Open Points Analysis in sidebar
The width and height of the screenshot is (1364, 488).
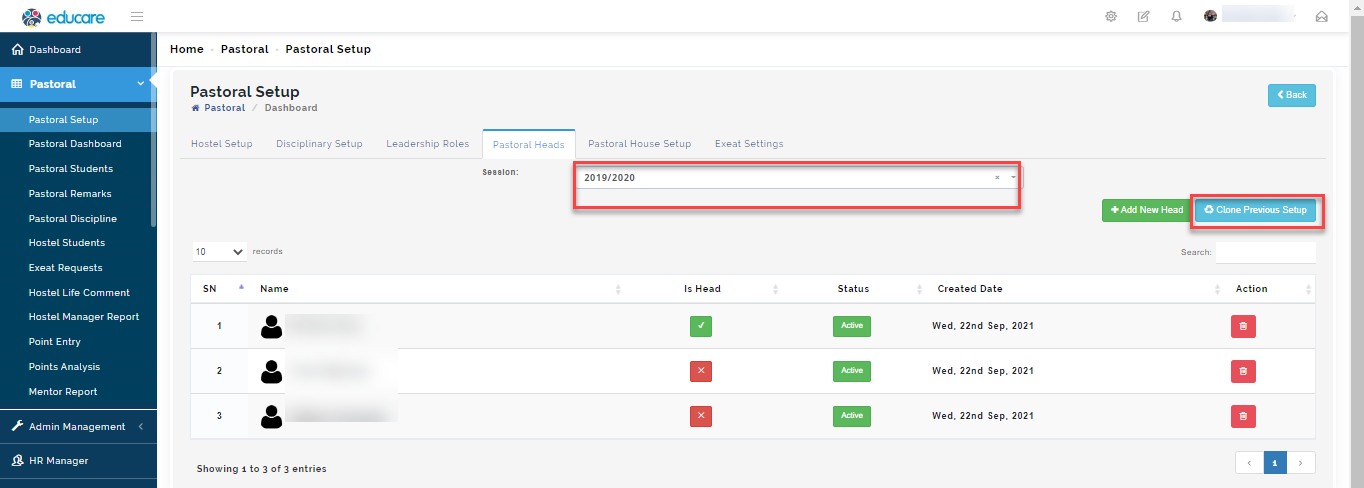pos(65,367)
